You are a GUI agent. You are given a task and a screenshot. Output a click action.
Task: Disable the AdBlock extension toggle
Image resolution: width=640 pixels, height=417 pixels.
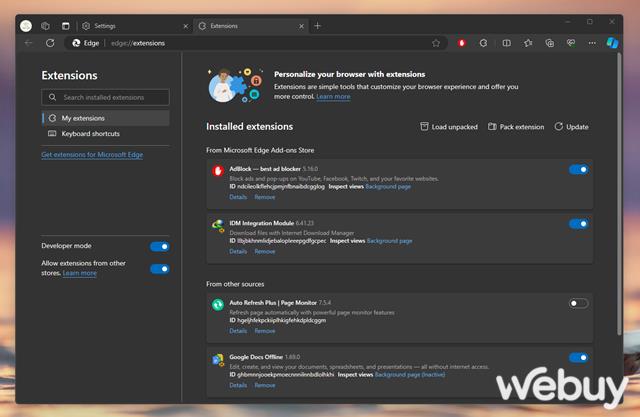coord(578,169)
